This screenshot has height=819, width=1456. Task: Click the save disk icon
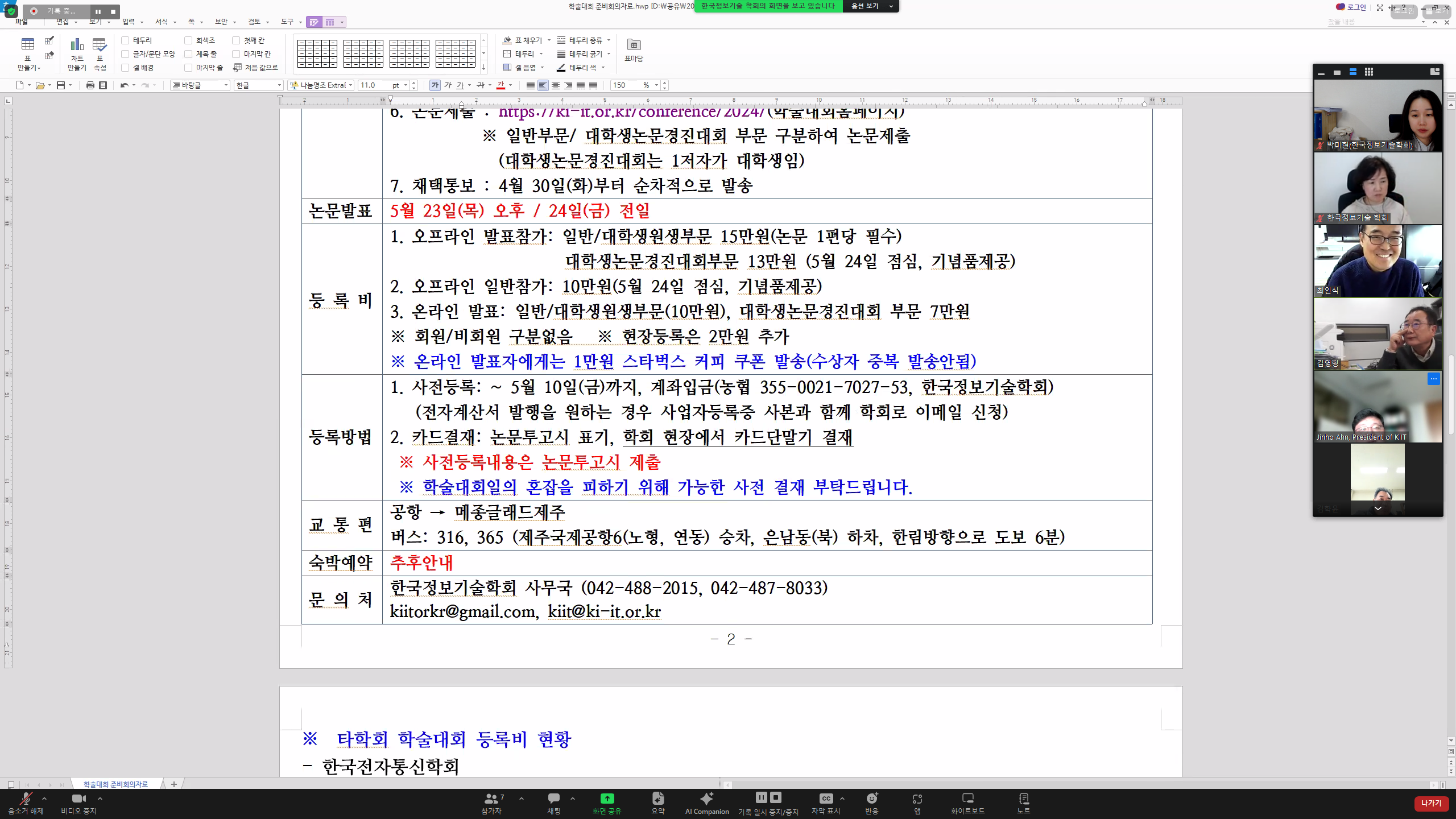click(61, 85)
